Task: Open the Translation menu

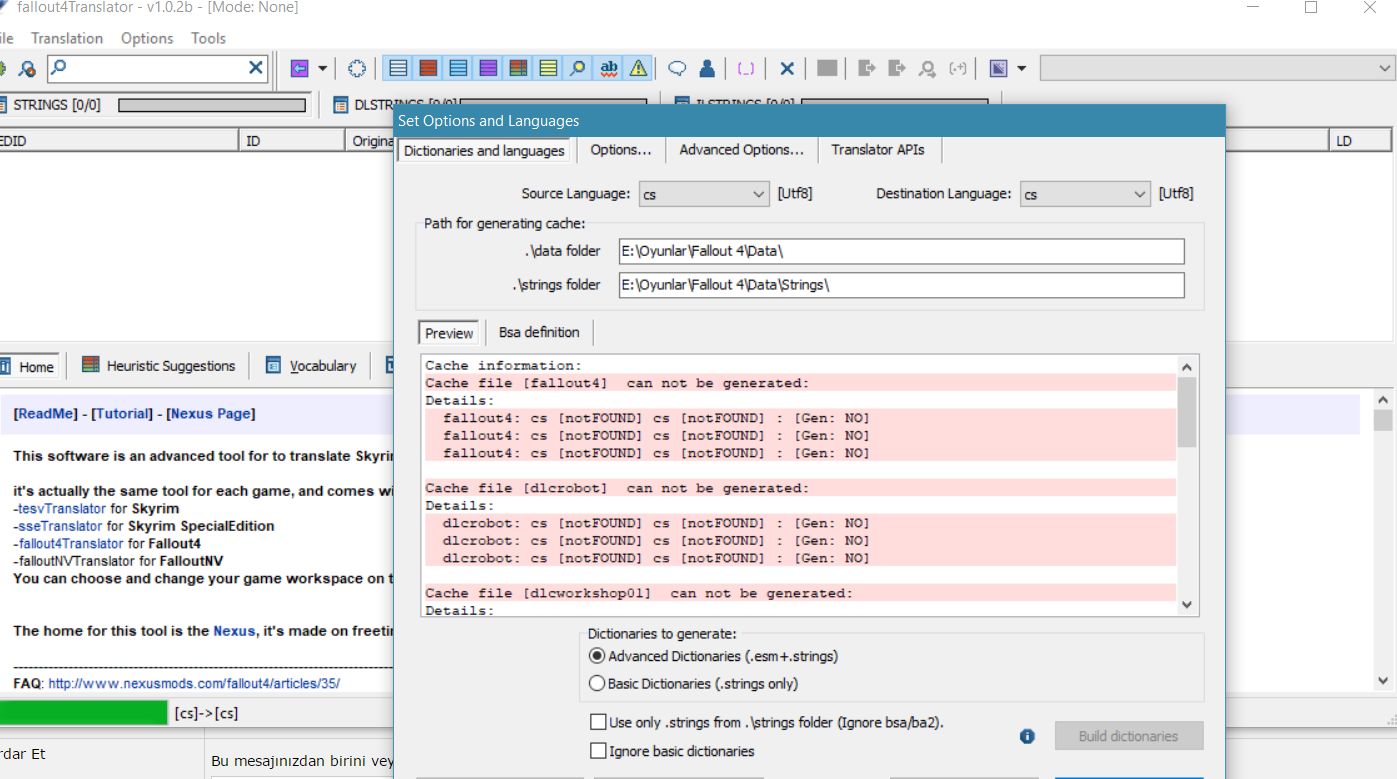Action: (x=67, y=38)
